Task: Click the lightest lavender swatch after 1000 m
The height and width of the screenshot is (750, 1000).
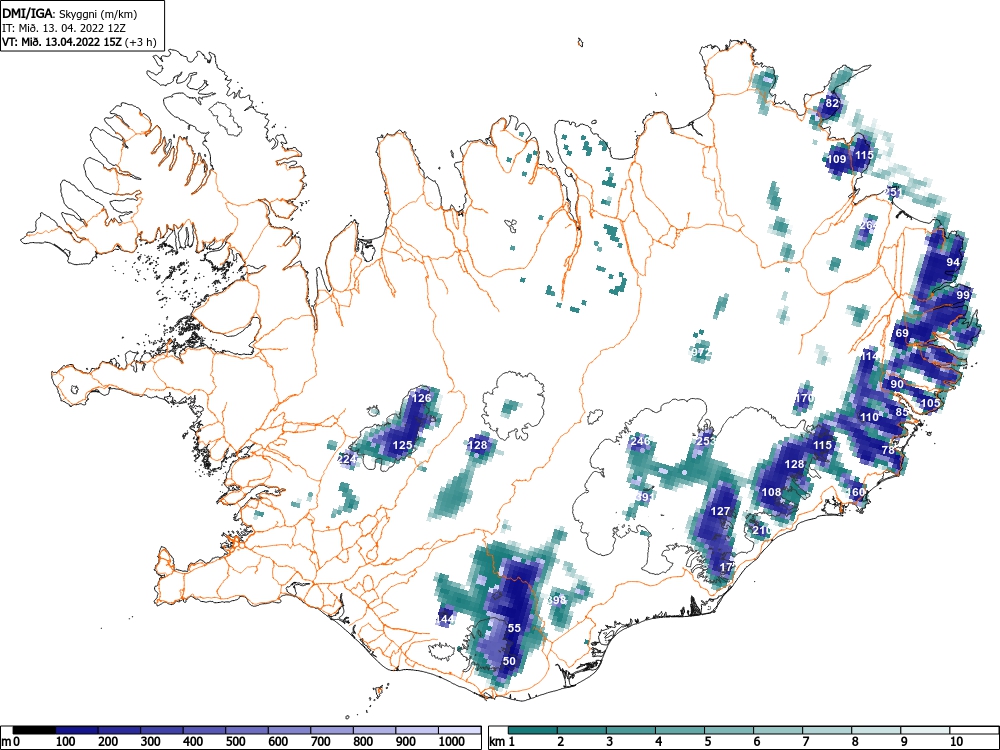Action: (x=459, y=730)
